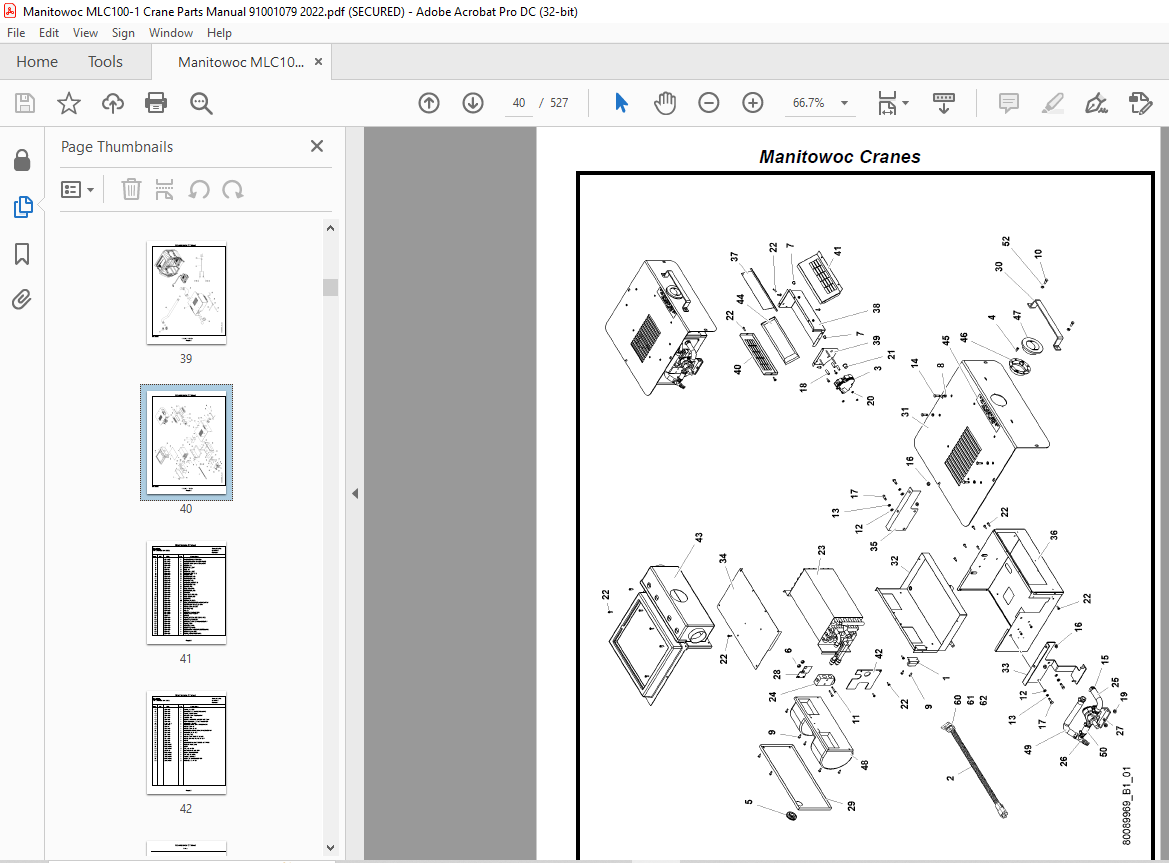Close the Page Thumbnails panel
Screen dimensions: 1169x863
tap(317, 146)
